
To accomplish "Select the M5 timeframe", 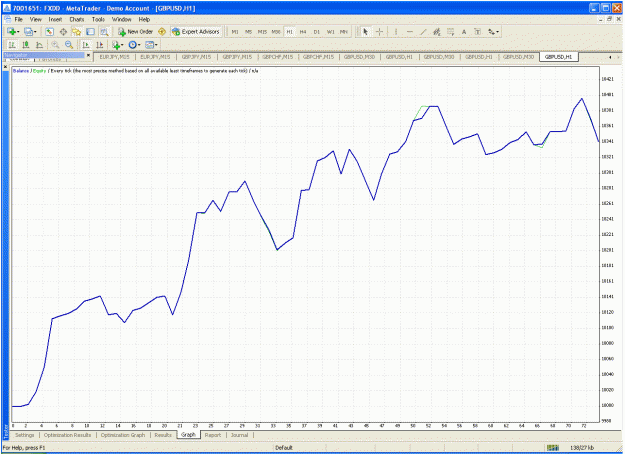I will click(248, 31).
